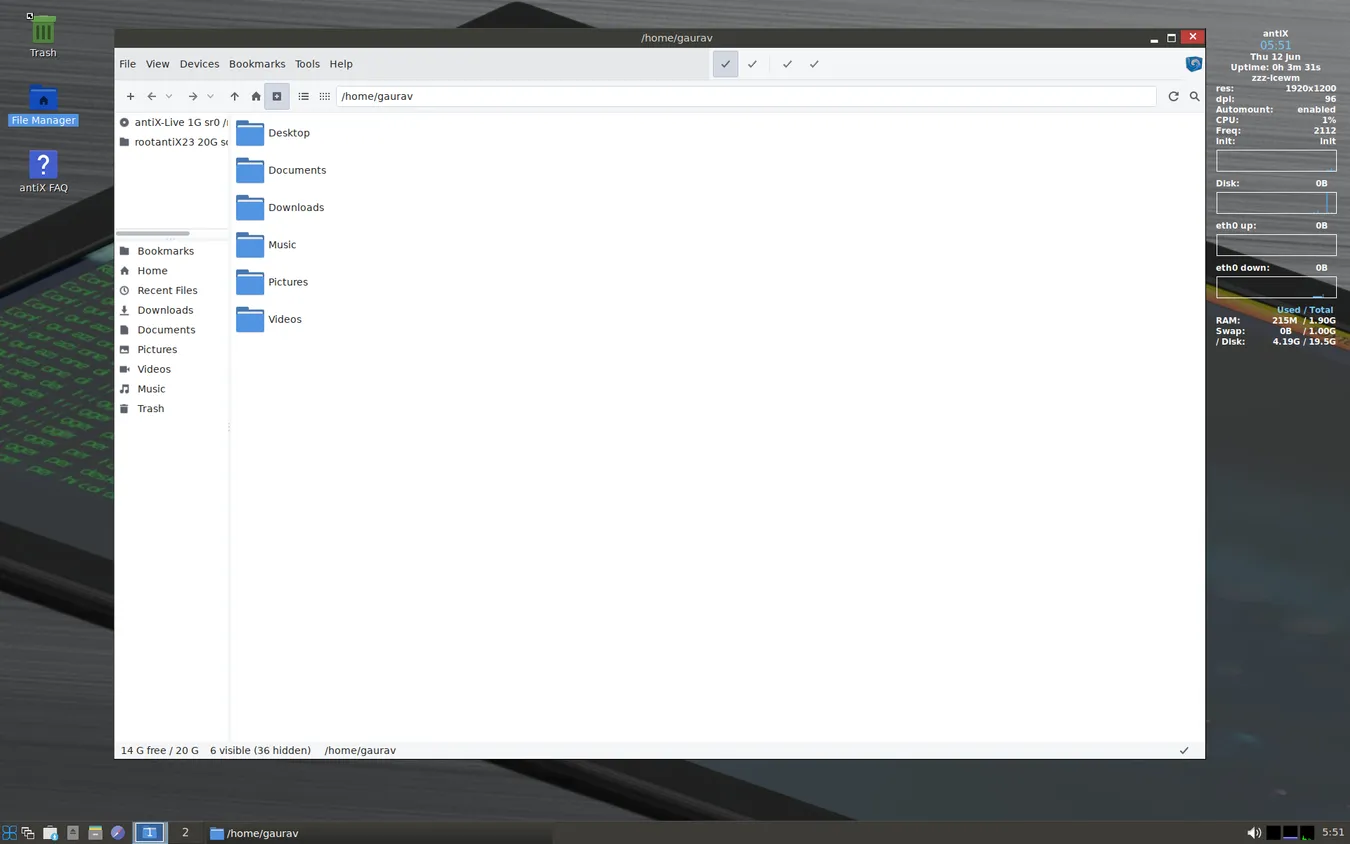Image resolution: width=1350 pixels, height=844 pixels.
Task: Select the Videos folder in file list
Action: pyautogui.click(x=269, y=319)
